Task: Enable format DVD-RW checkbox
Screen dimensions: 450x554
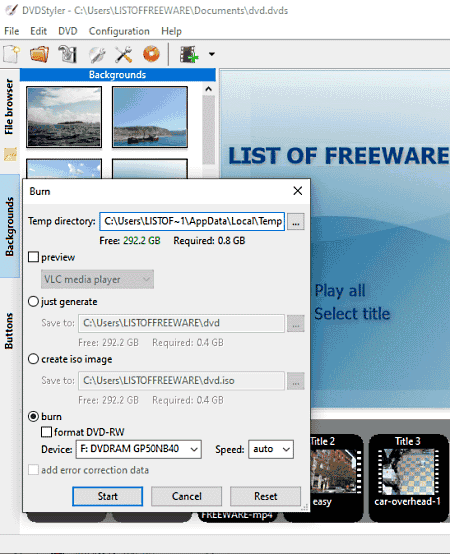Action: pyautogui.click(x=46, y=432)
